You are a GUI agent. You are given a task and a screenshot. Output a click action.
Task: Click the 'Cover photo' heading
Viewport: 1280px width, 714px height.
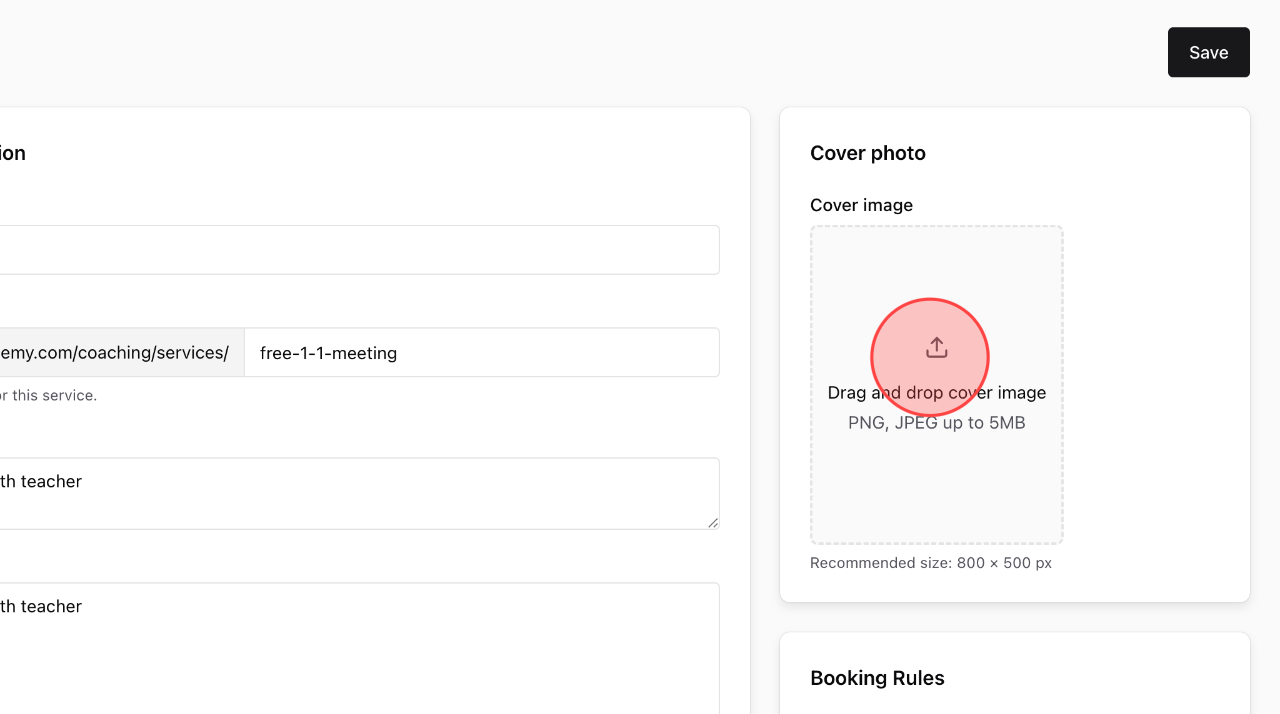click(868, 153)
